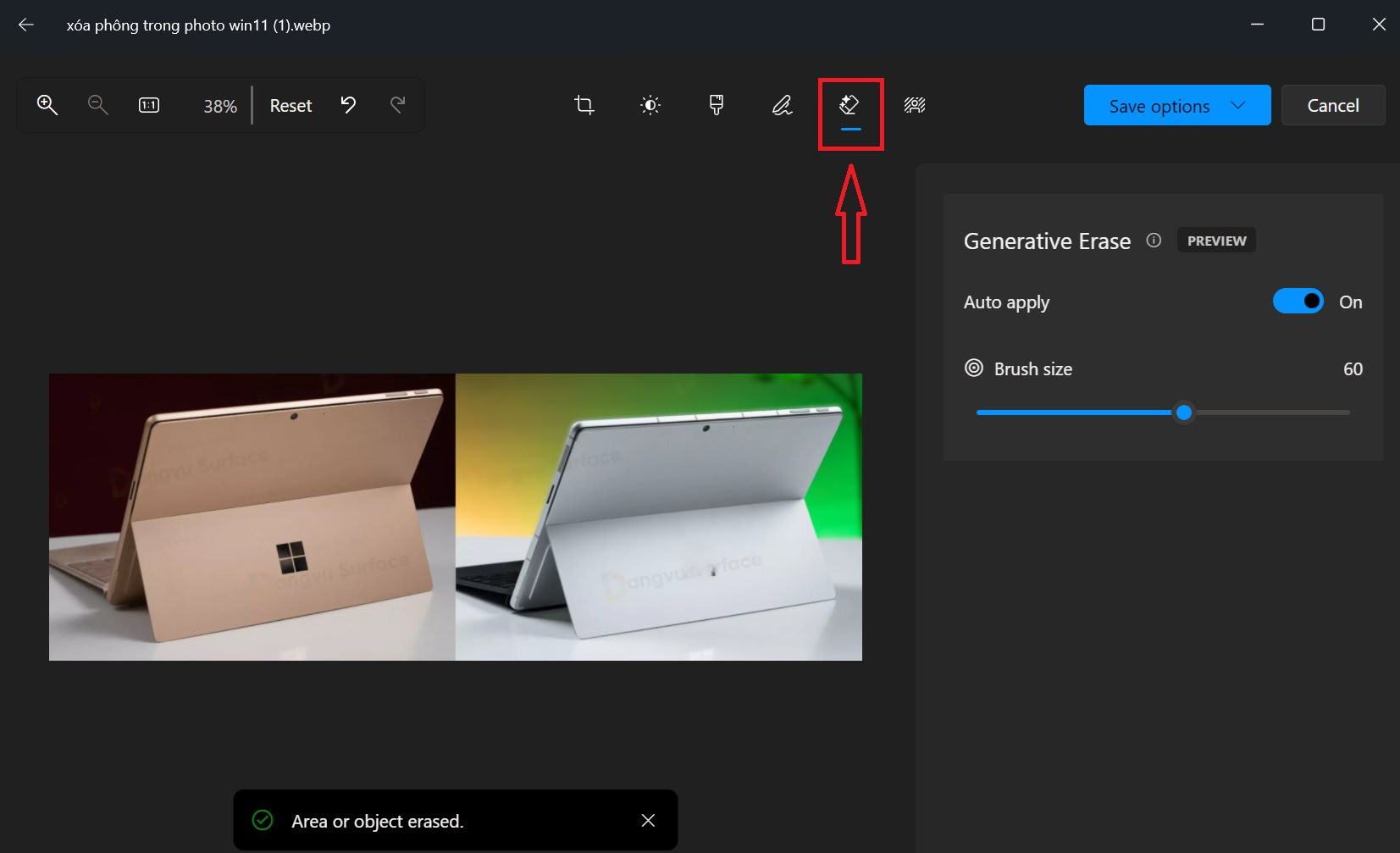Click the Generative Erase info icon
The image size is (1400, 853).
(x=1154, y=241)
